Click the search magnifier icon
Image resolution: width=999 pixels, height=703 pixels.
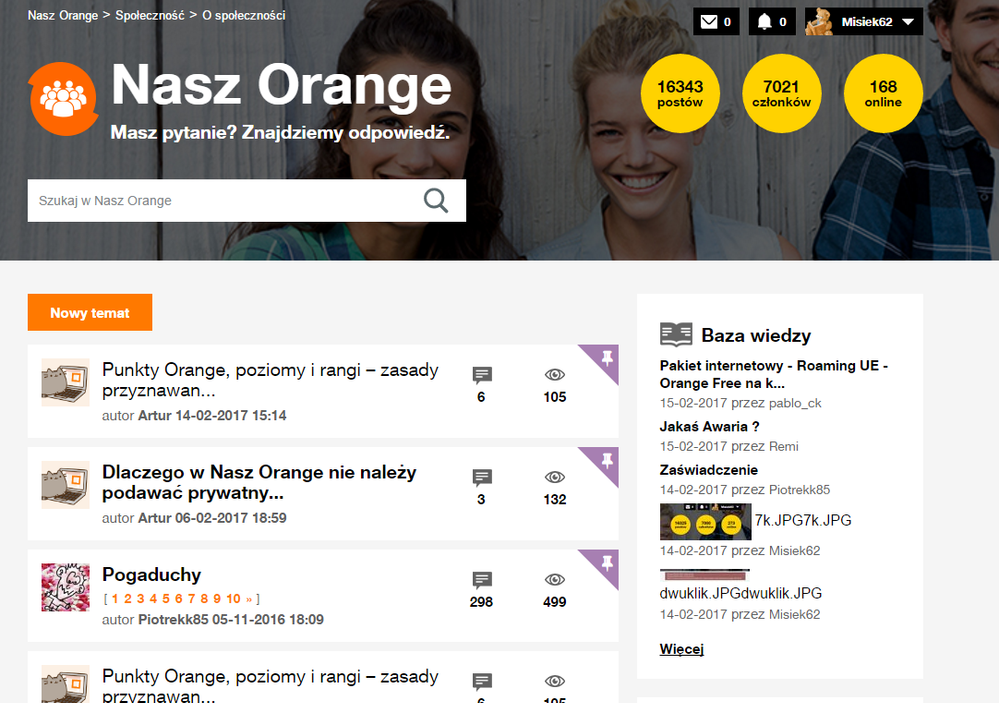coord(436,200)
